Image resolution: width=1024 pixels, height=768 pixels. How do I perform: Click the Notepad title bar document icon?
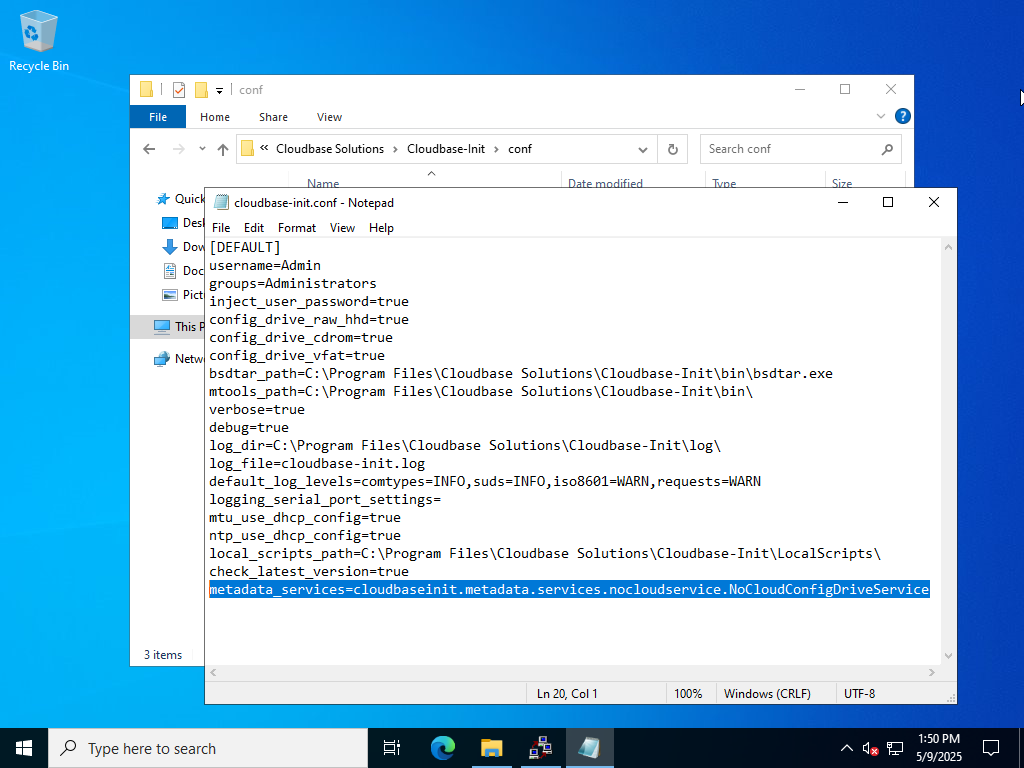[221, 202]
